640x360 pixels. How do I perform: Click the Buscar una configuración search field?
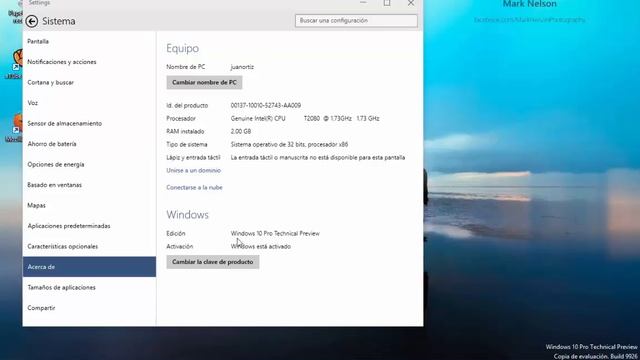pyautogui.click(x=356, y=20)
